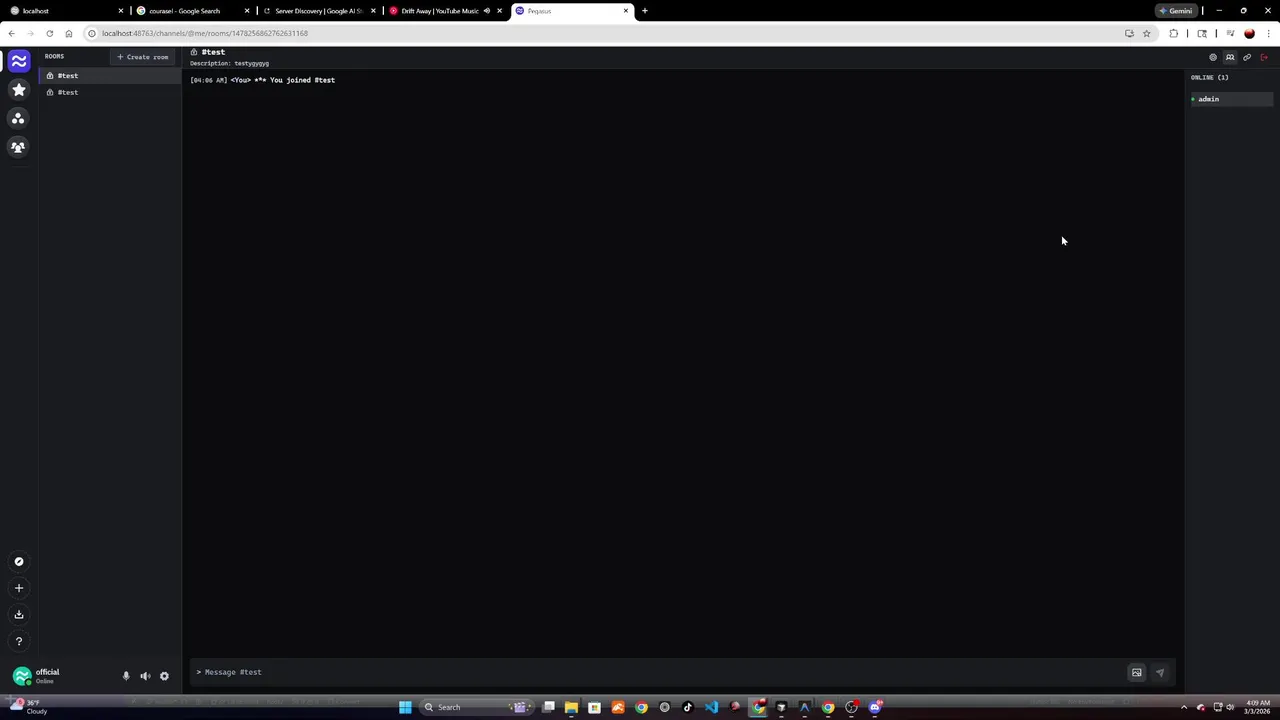The height and width of the screenshot is (720, 1280).
Task: Click admin in the online list
Action: [1230, 99]
